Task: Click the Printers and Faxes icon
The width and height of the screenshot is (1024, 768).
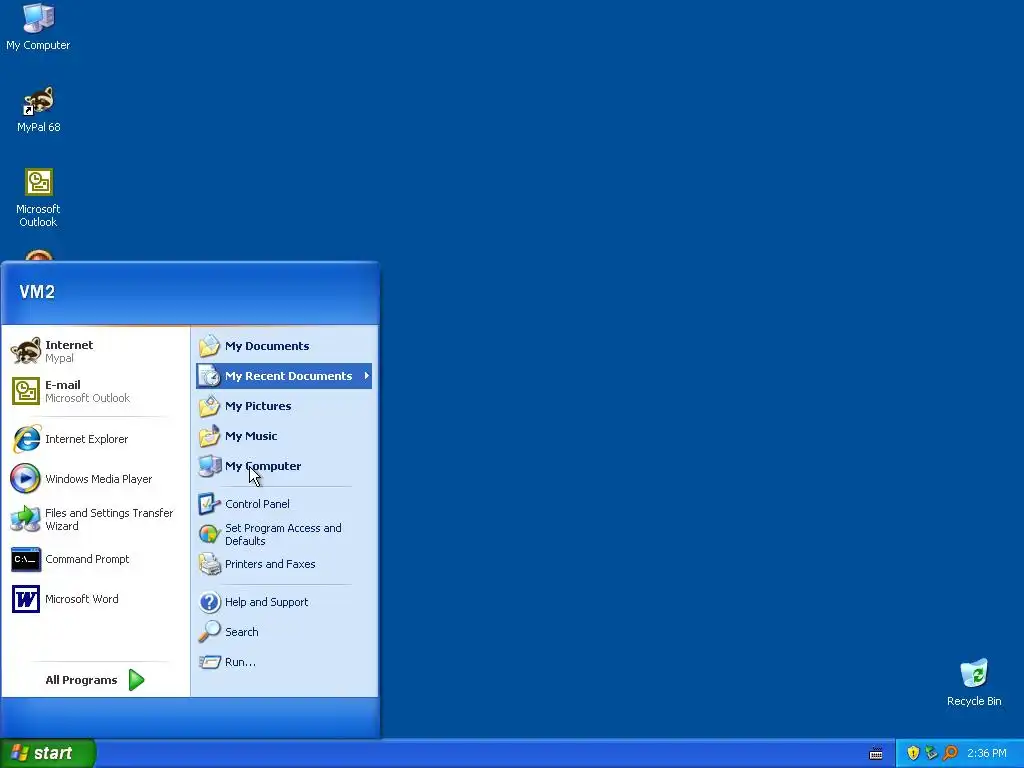Action: [x=210, y=564]
